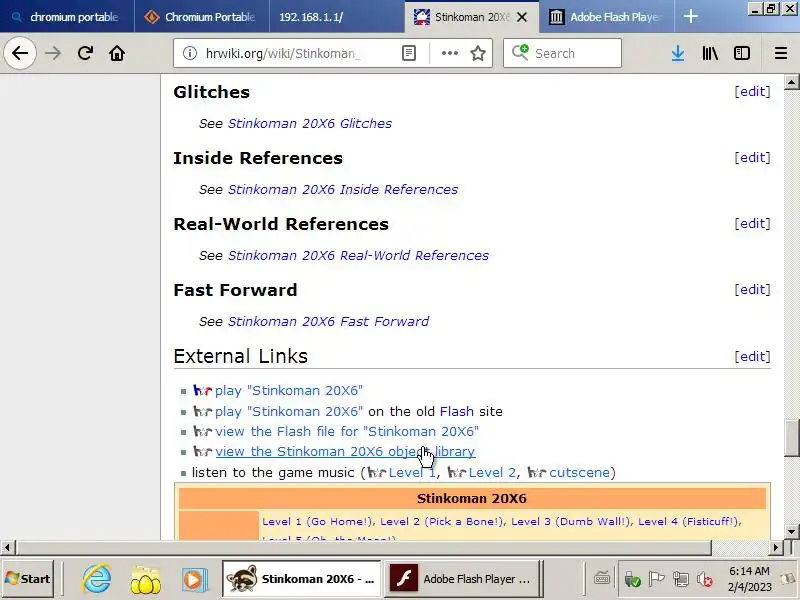Click the network tray icon
The width and height of the screenshot is (800, 600).
(681, 579)
